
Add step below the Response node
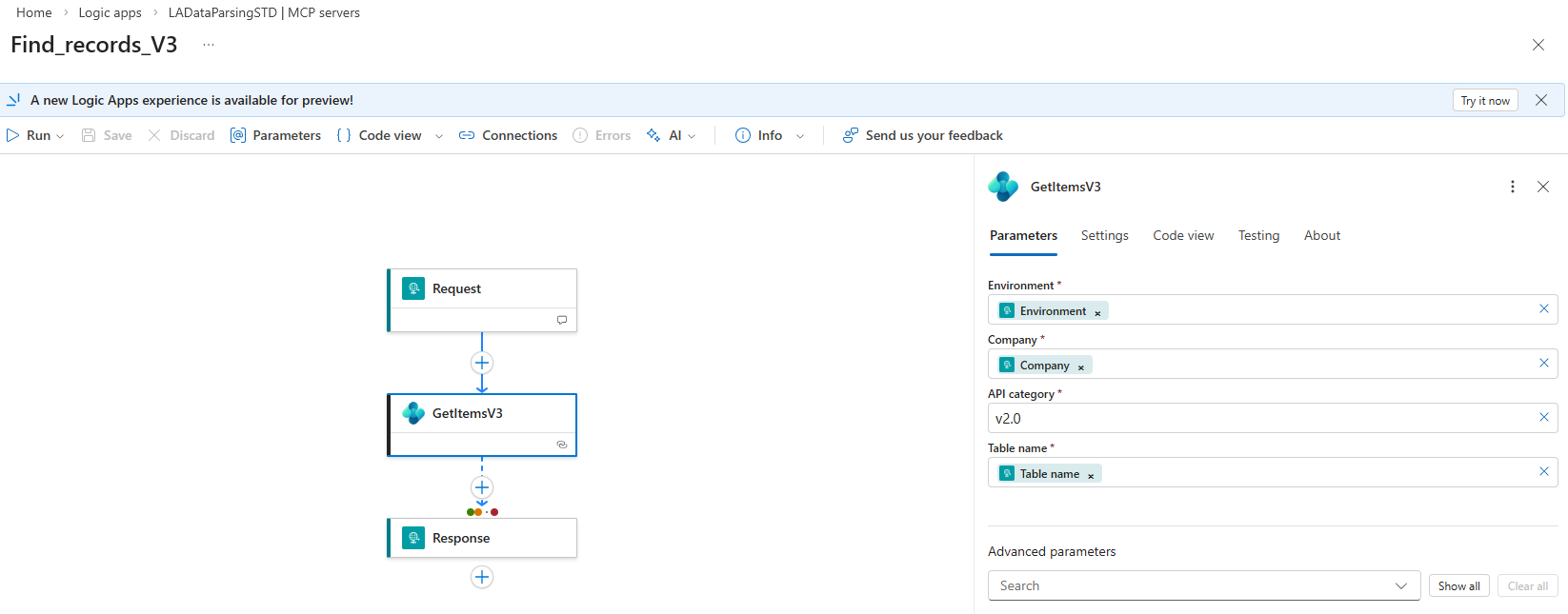tap(482, 577)
